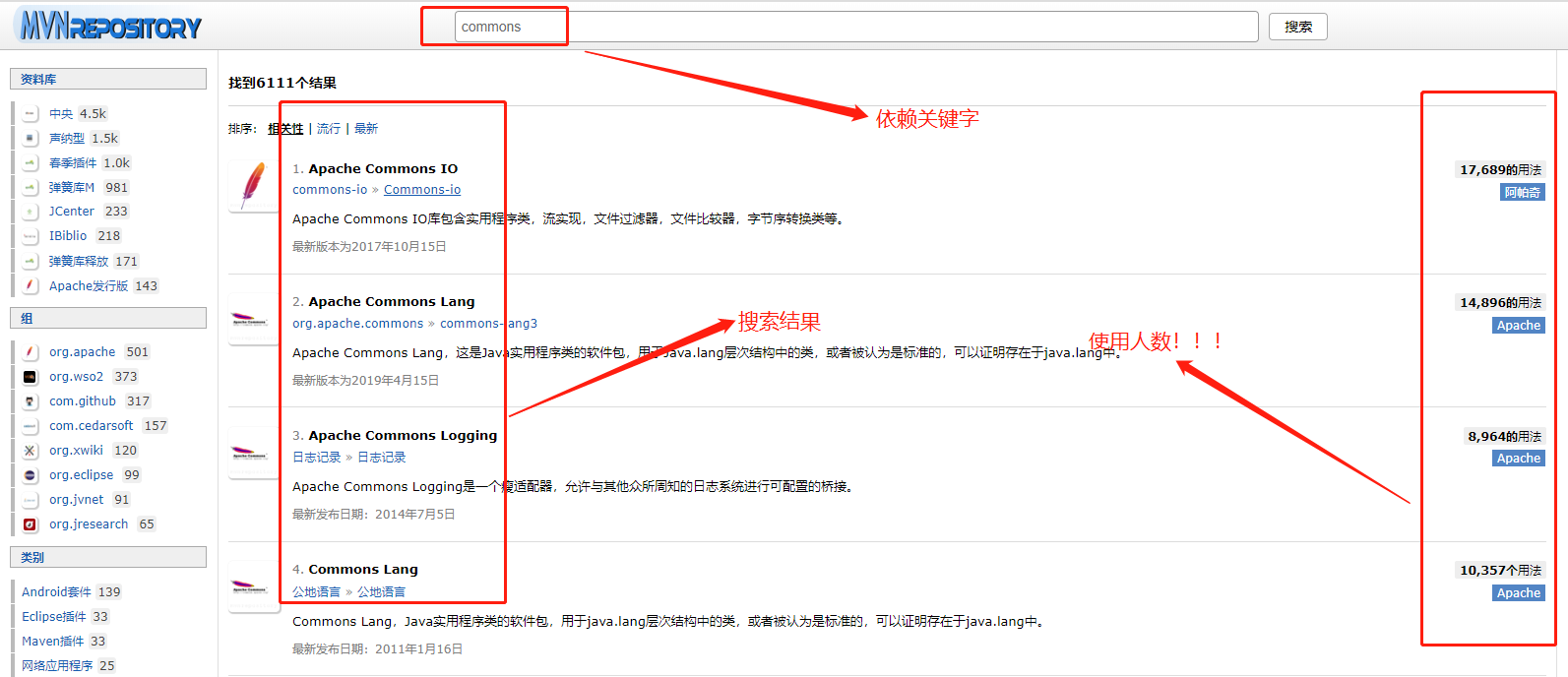Click the Apache tag under 8,964 usages

(1519, 459)
